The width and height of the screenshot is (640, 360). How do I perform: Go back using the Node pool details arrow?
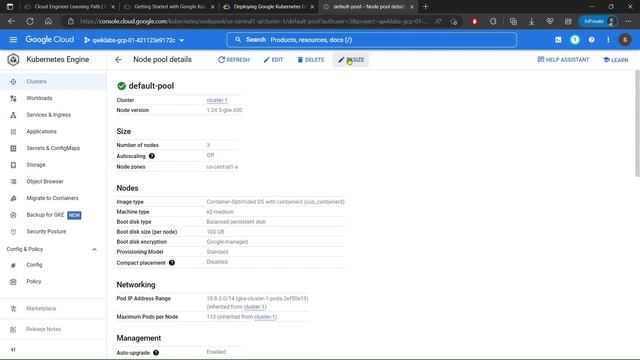coord(118,60)
